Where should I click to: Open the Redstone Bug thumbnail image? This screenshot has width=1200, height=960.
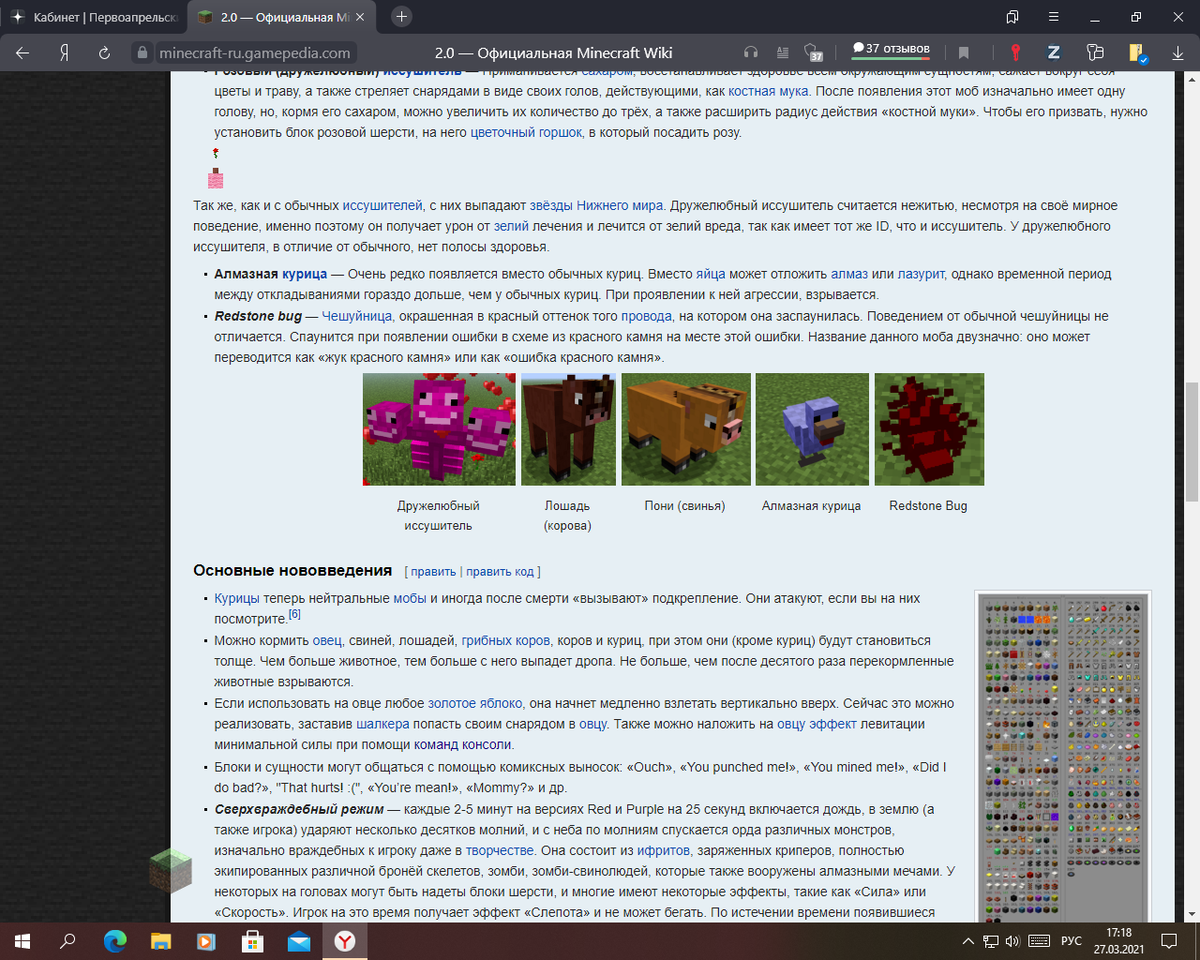pyautogui.click(x=929, y=429)
